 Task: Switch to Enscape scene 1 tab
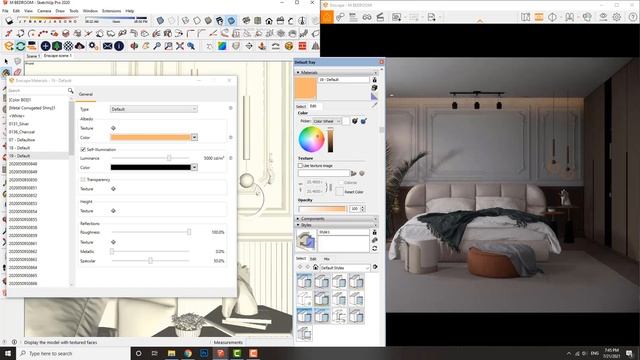pos(58,56)
